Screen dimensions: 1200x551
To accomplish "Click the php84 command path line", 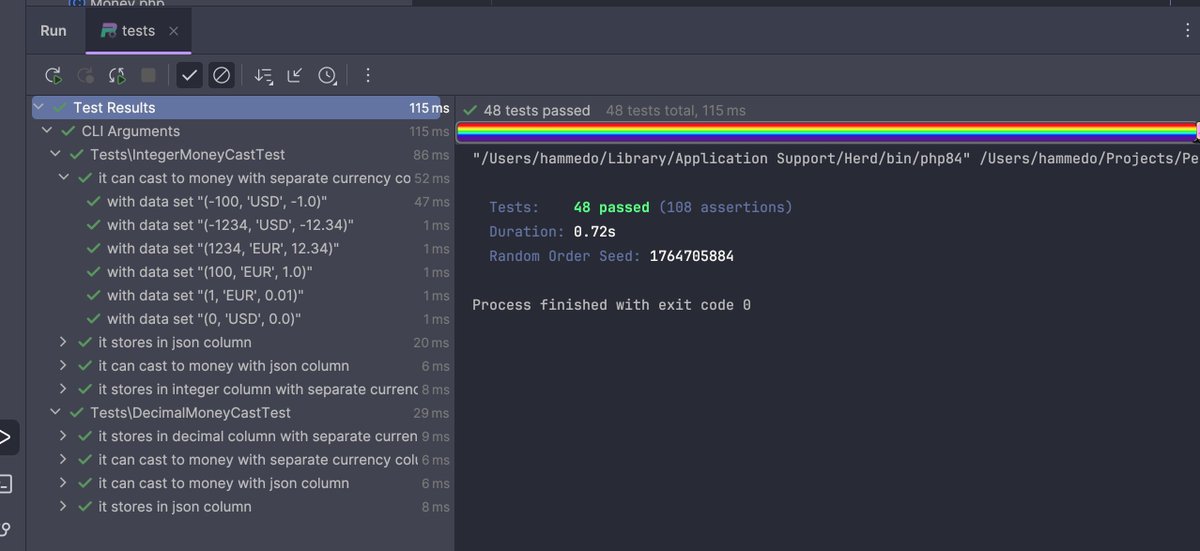I will 836,158.
